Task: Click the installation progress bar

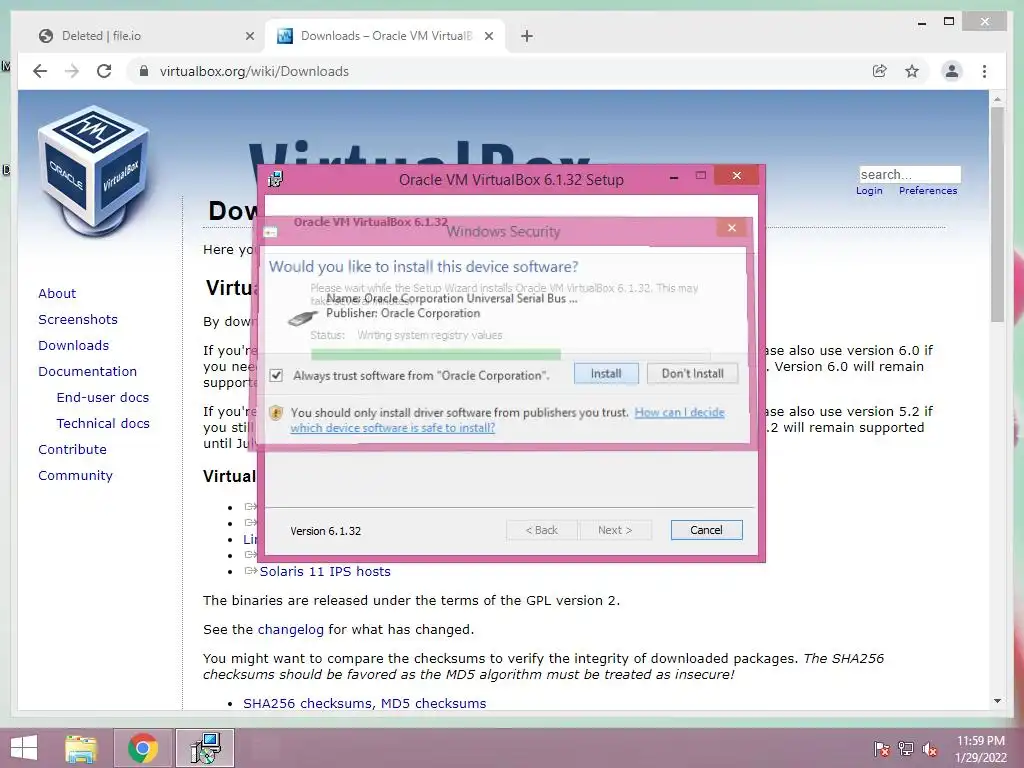Action: [510, 355]
